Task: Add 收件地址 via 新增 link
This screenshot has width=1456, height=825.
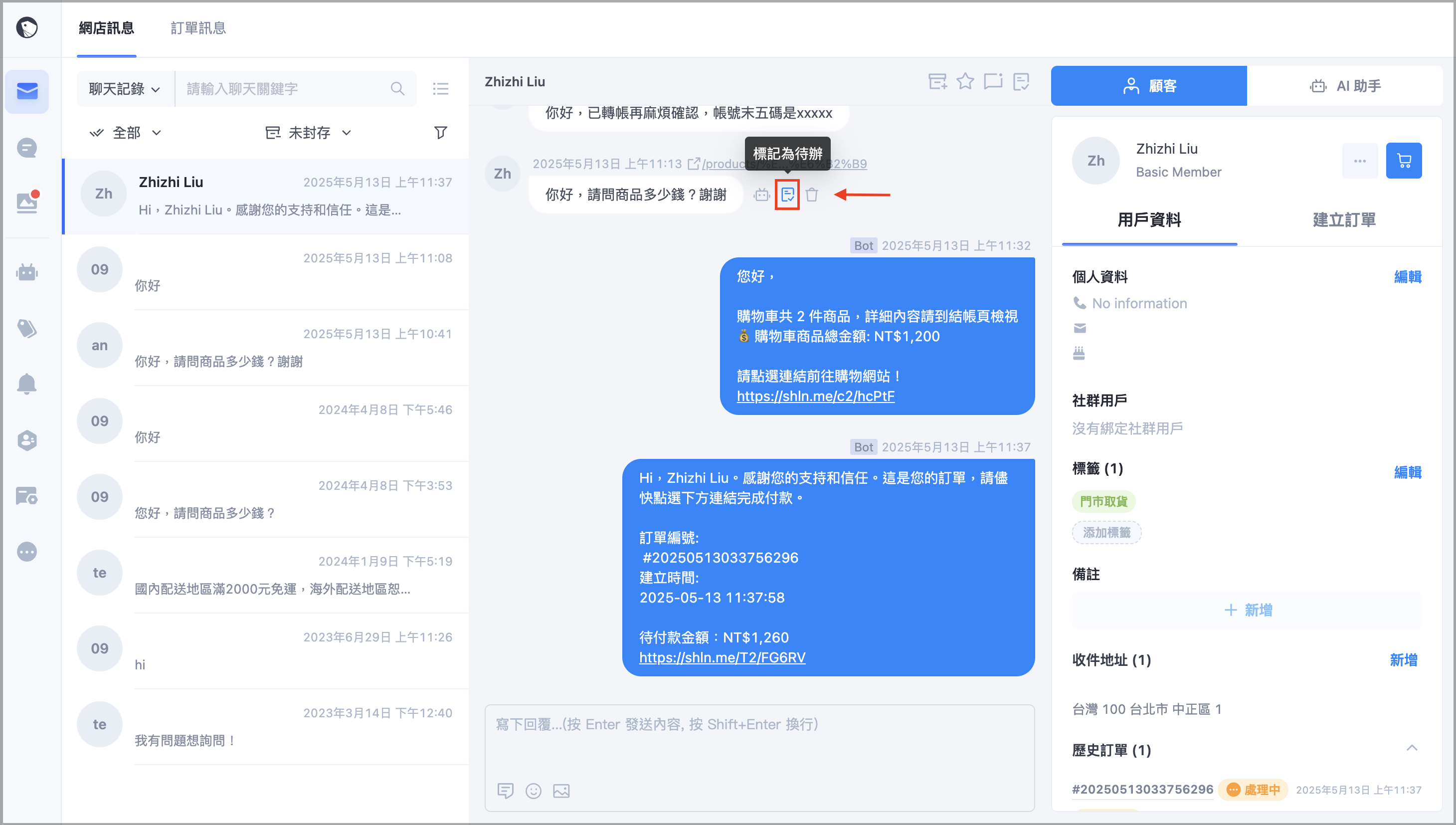Action: [x=1403, y=659]
